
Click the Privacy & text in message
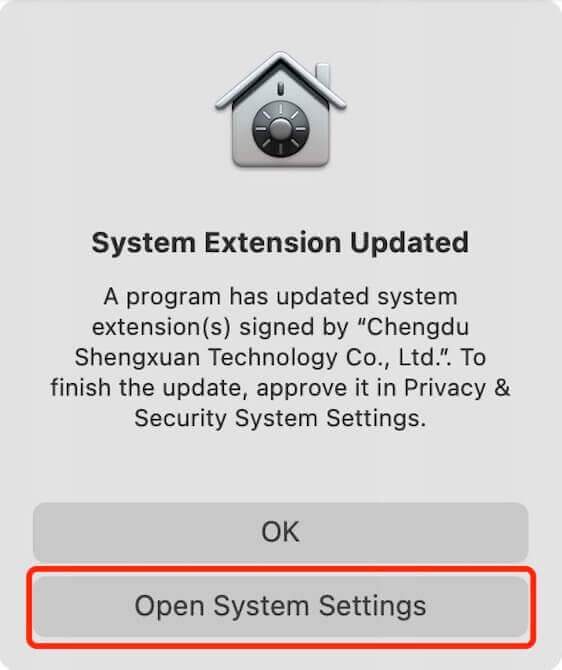457,388
